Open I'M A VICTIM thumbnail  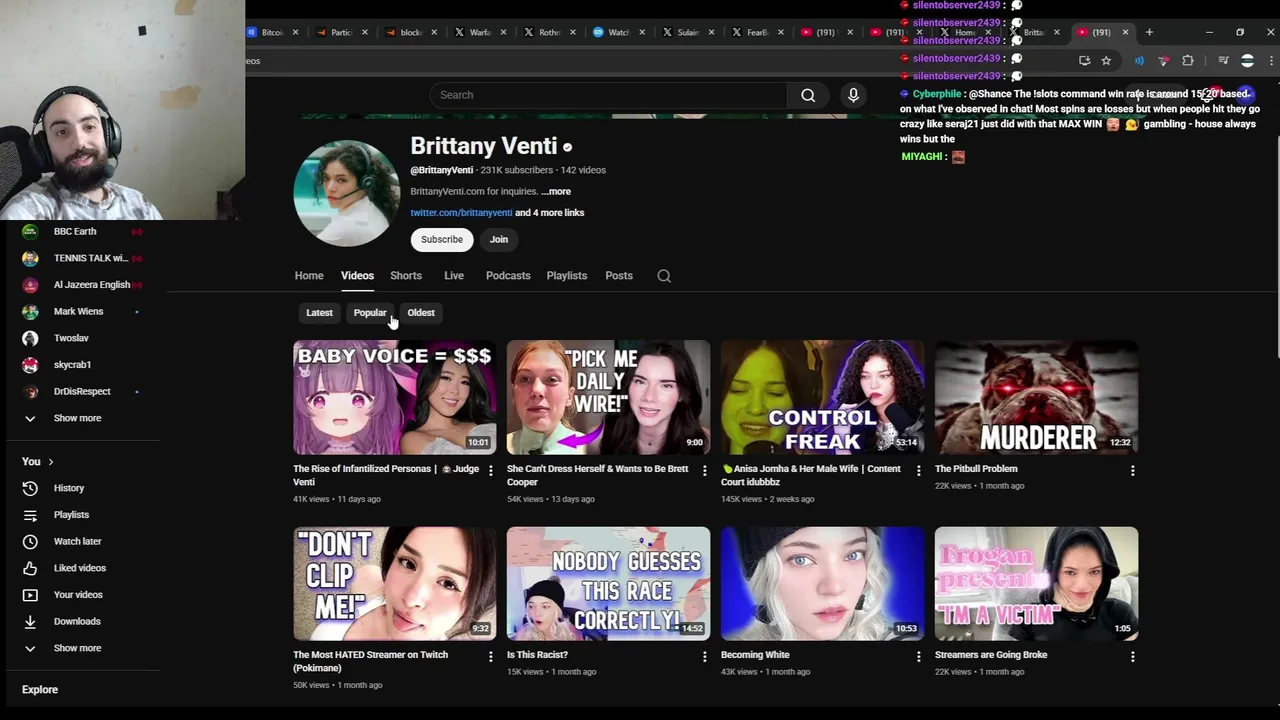1036,584
